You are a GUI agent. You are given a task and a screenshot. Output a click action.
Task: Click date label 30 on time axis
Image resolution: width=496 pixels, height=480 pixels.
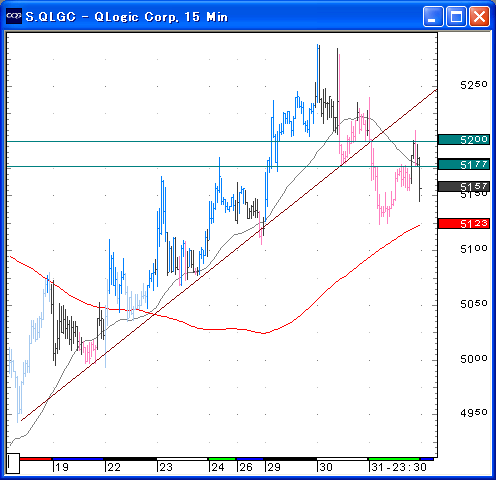point(326,467)
